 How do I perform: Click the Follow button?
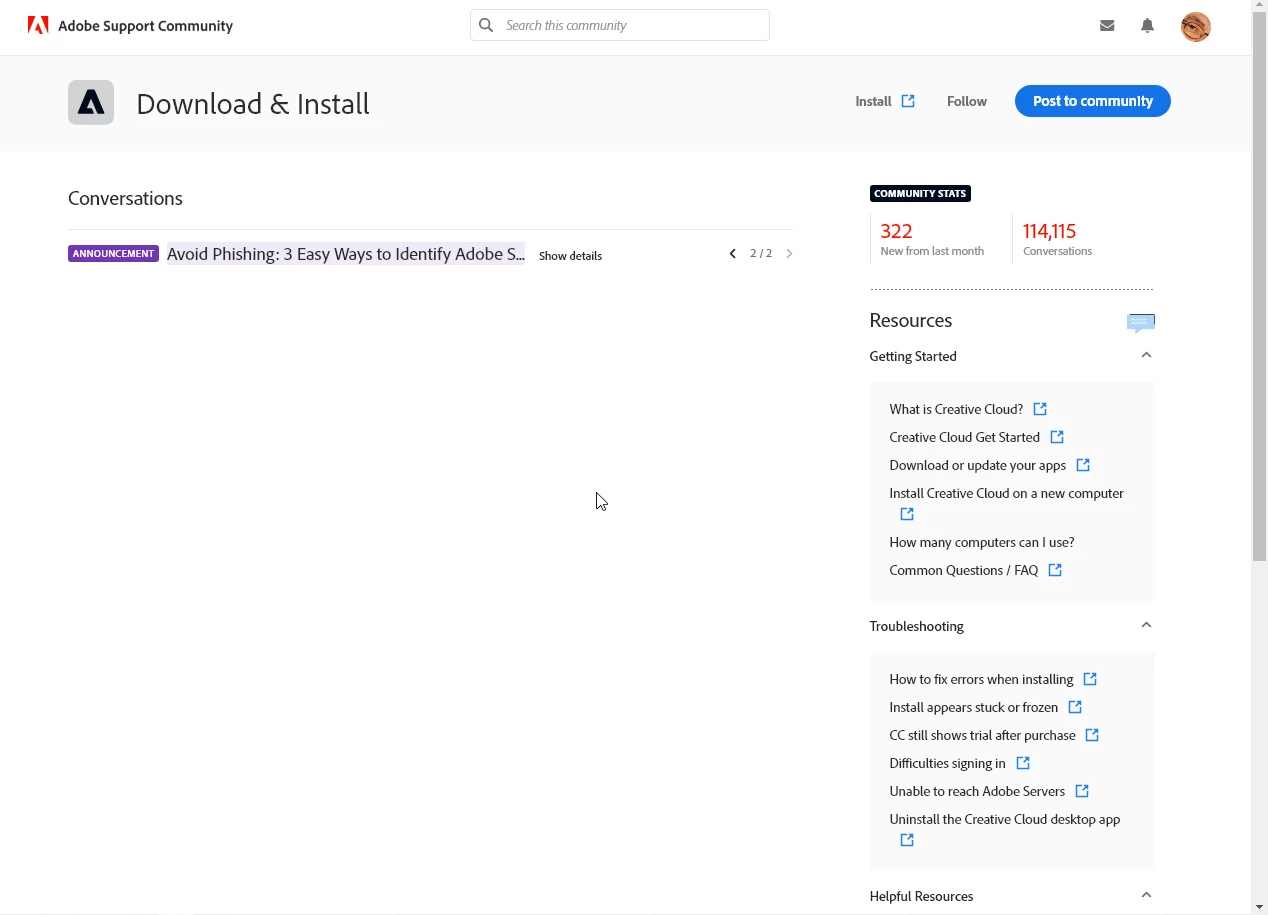[967, 101]
